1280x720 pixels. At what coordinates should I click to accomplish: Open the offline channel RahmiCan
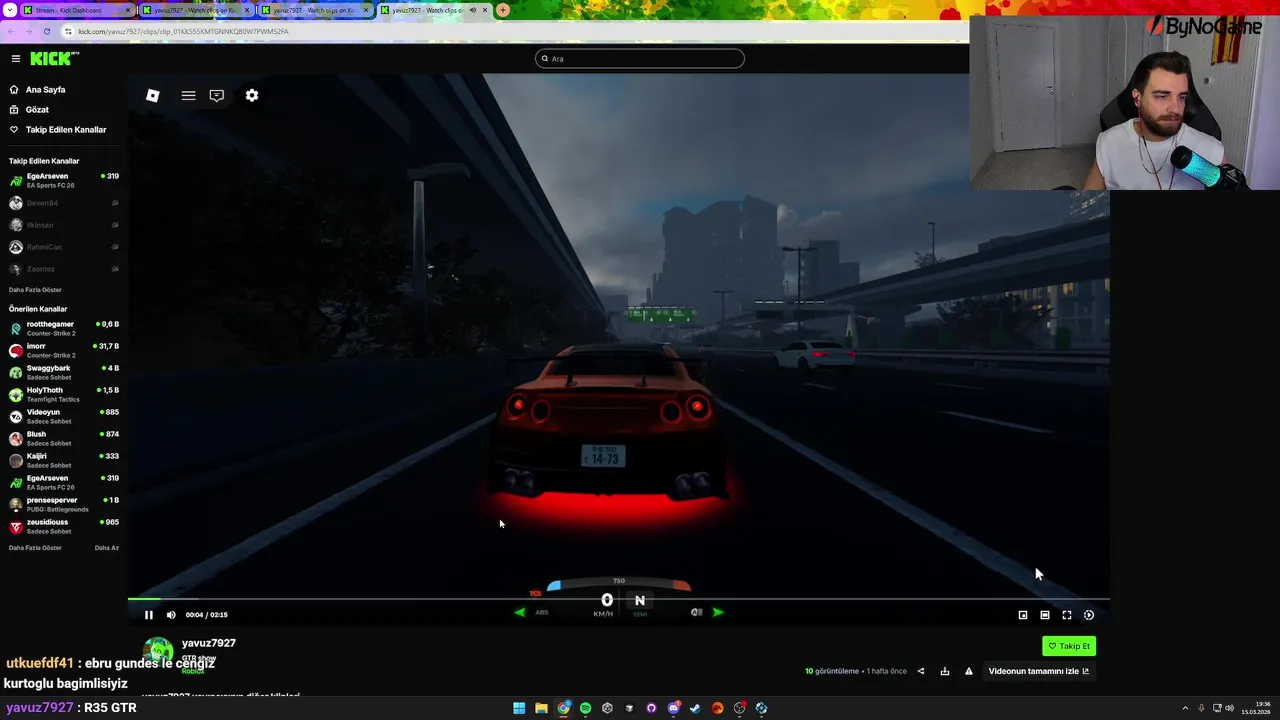[64, 247]
